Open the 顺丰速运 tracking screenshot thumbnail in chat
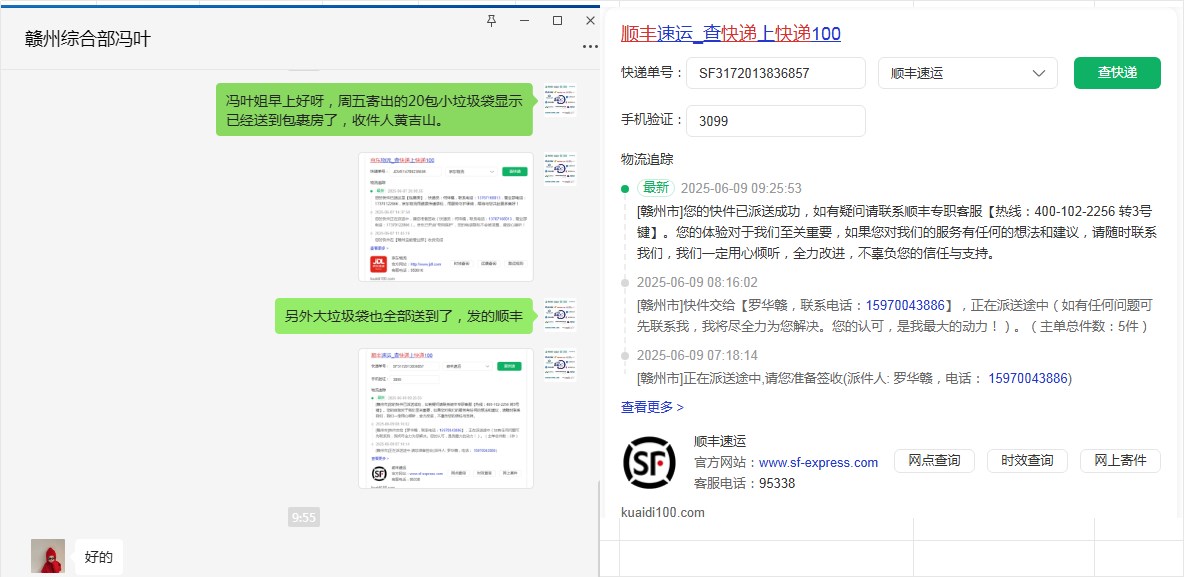Viewport: 1184px width, 577px height. coord(446,418)
